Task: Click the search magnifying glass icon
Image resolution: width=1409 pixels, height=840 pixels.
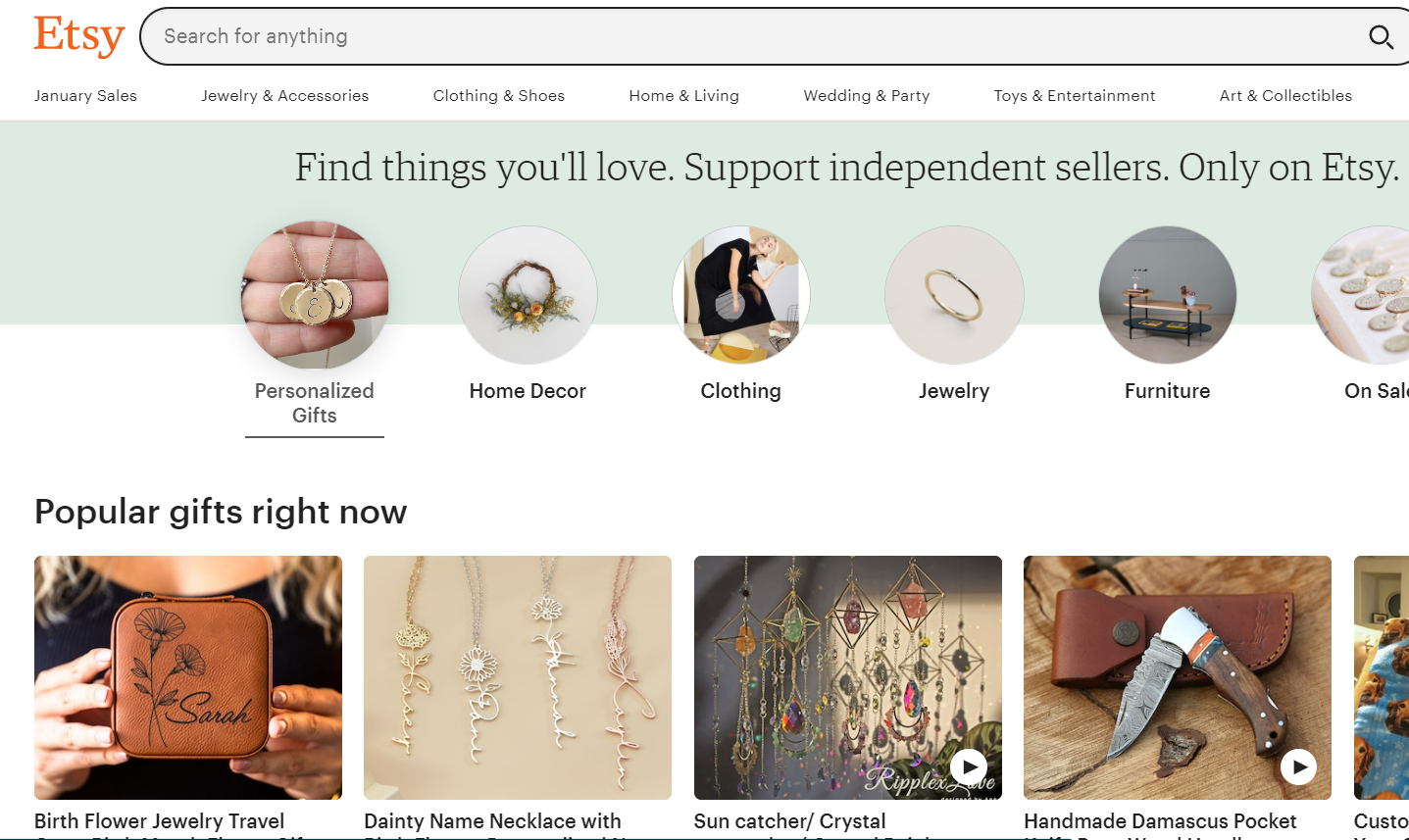Action: 1381,37
